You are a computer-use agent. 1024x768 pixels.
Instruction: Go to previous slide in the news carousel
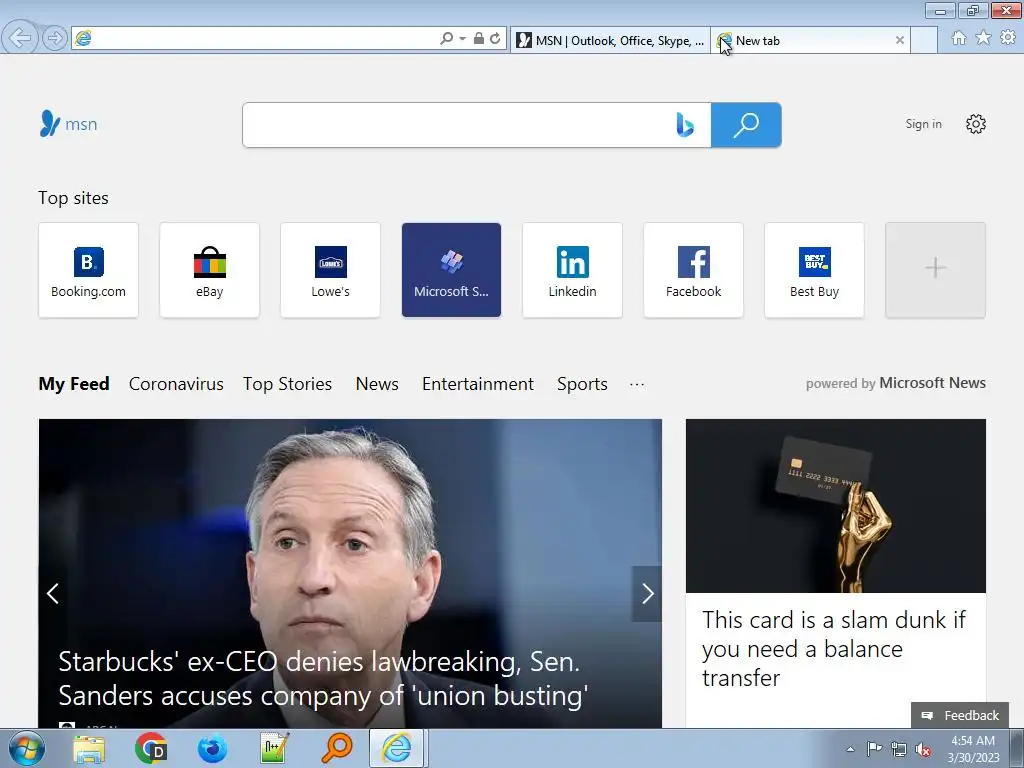click(x=53, y=593)
